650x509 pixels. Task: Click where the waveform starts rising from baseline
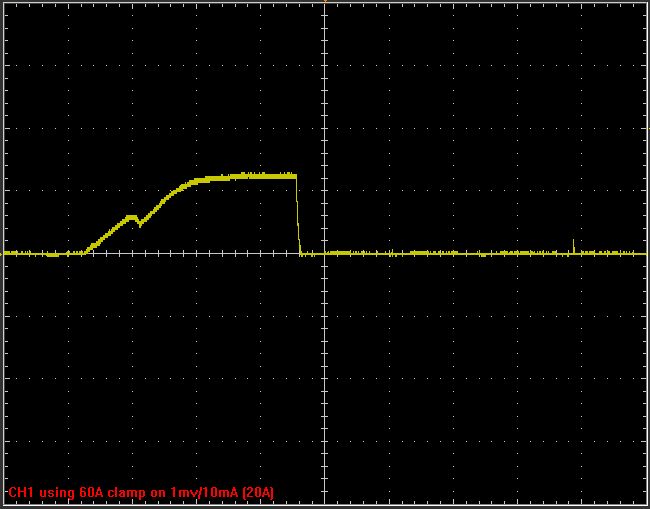coord(84,252)
